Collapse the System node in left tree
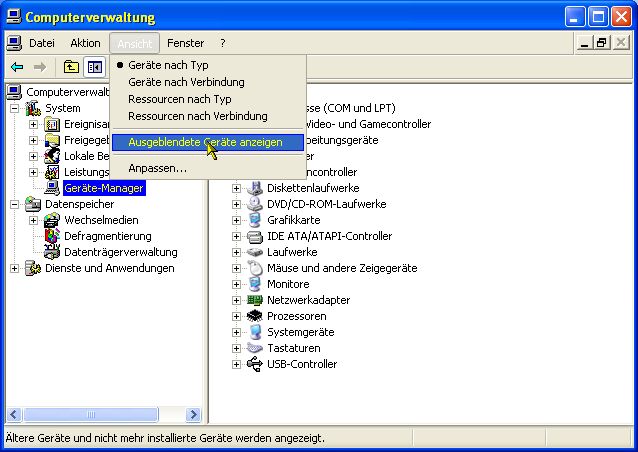This screenshot has width=638, height=452. (x=15, y=108)
